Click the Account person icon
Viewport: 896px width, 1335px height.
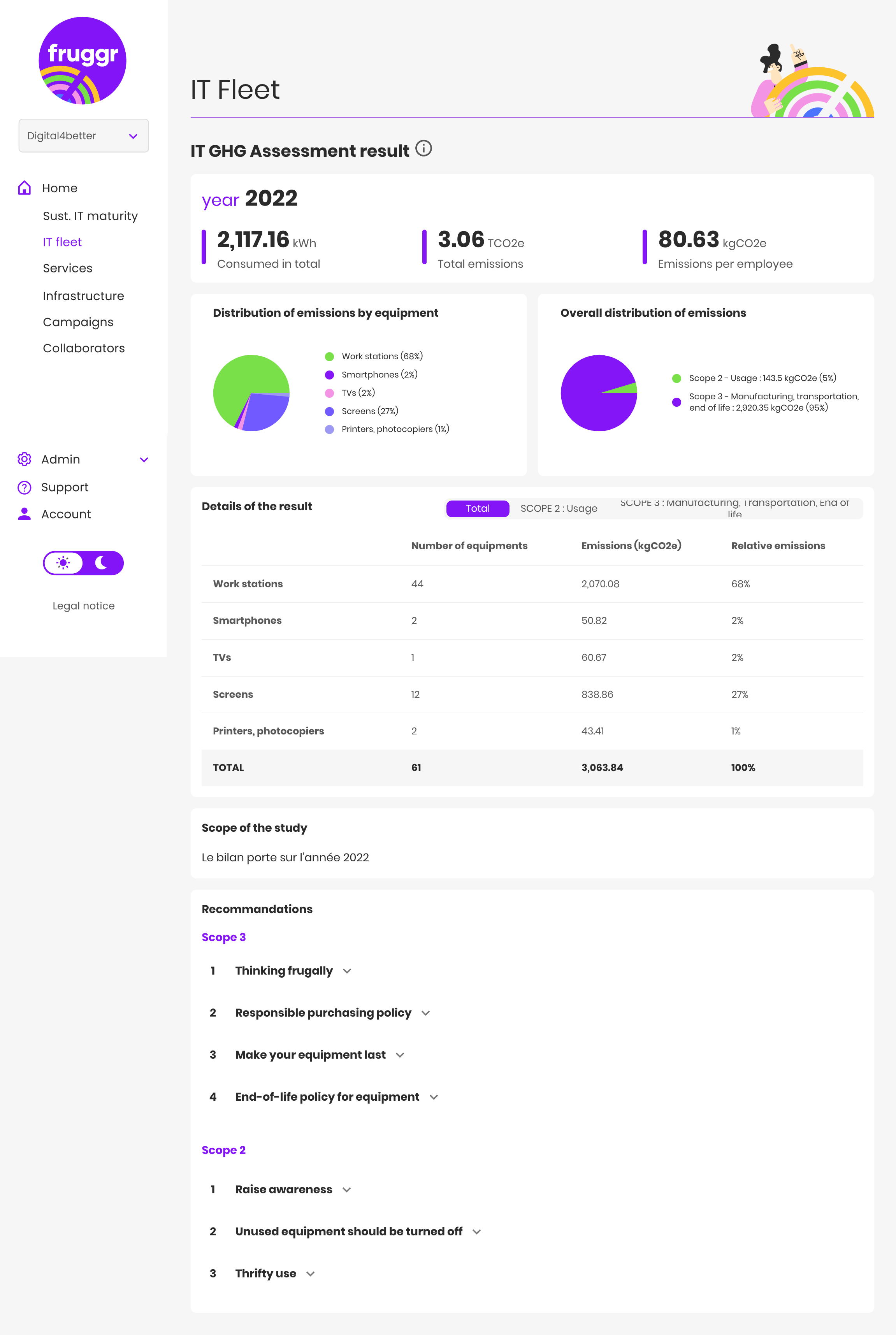pos(25,514)
